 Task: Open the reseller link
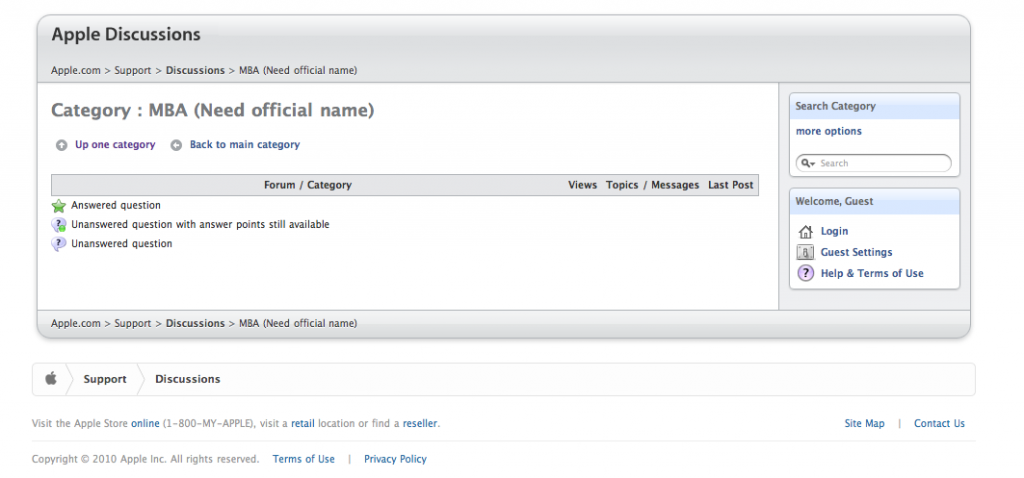pyautogui.click(x=420, y=424)
